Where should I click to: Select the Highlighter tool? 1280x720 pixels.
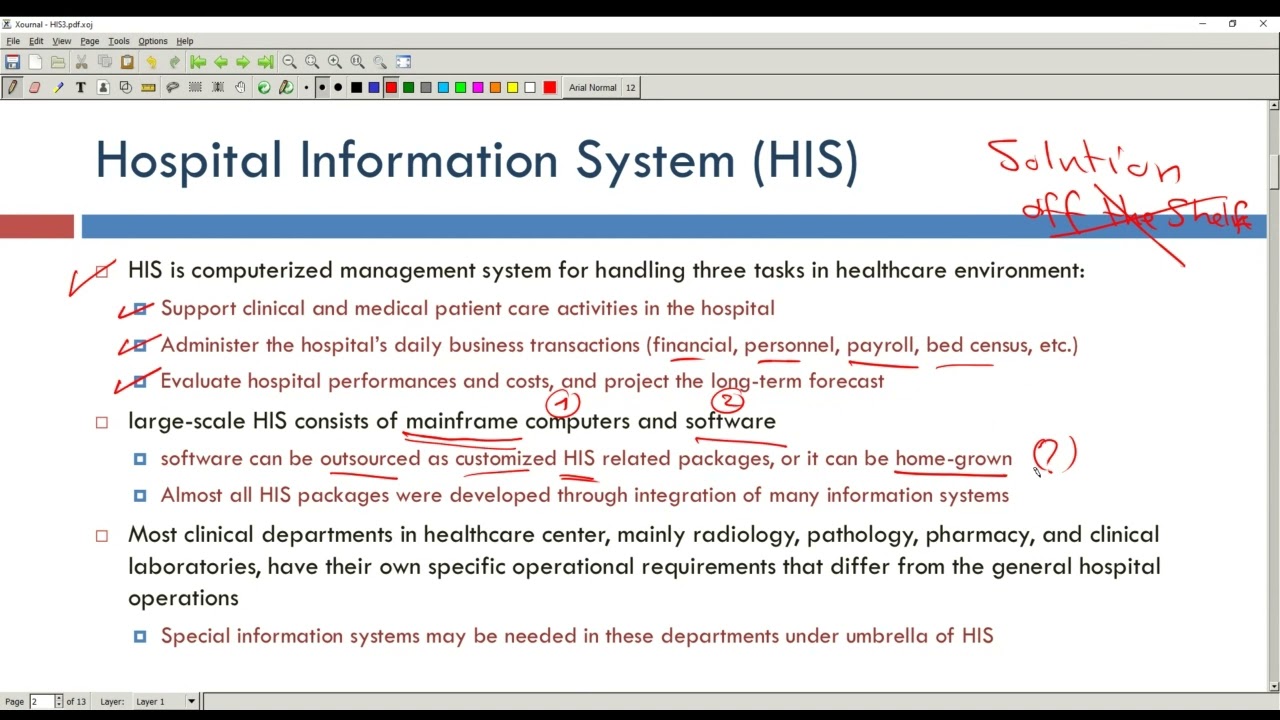(58, 88)
